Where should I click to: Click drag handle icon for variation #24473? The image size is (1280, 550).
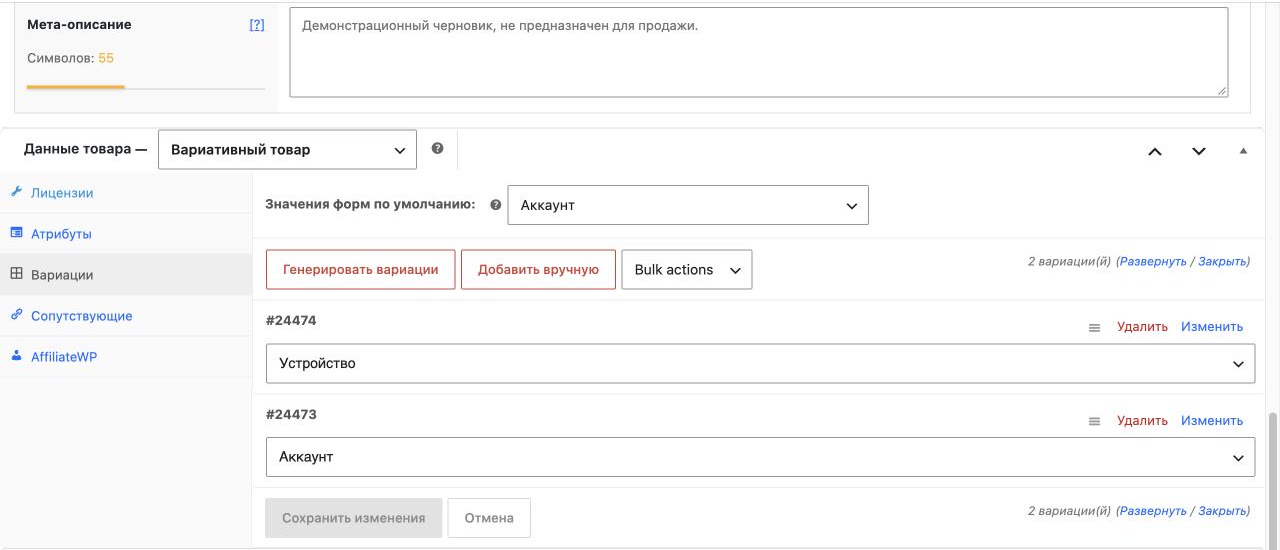(x=1094, y=421)
